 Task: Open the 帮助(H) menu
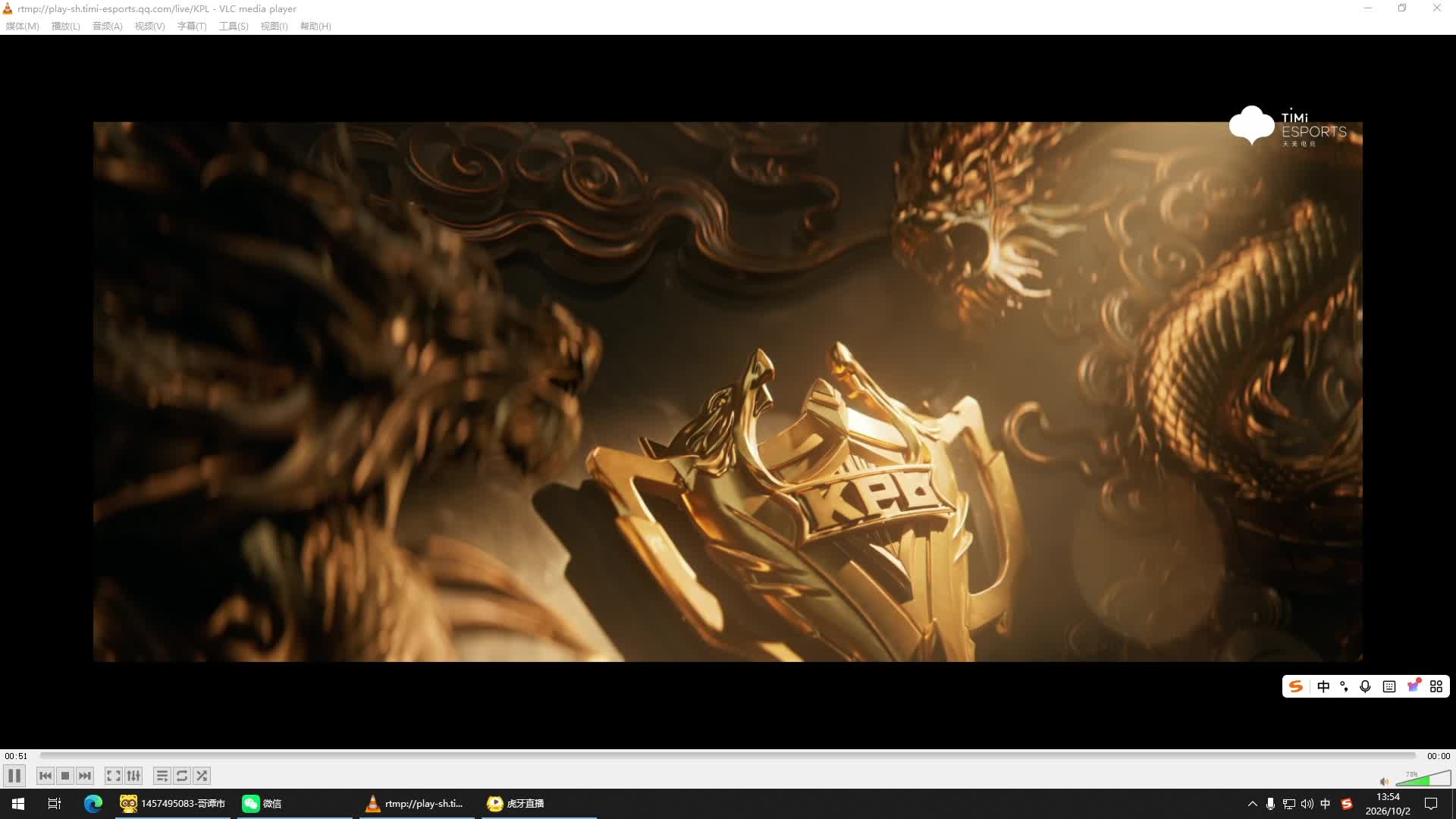[315, 26]
